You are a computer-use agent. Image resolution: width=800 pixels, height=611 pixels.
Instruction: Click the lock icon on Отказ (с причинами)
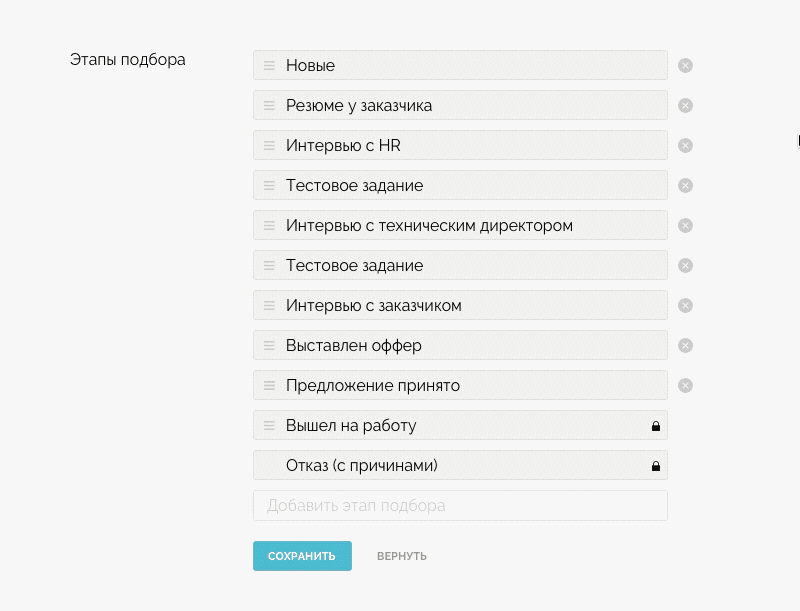656,465
